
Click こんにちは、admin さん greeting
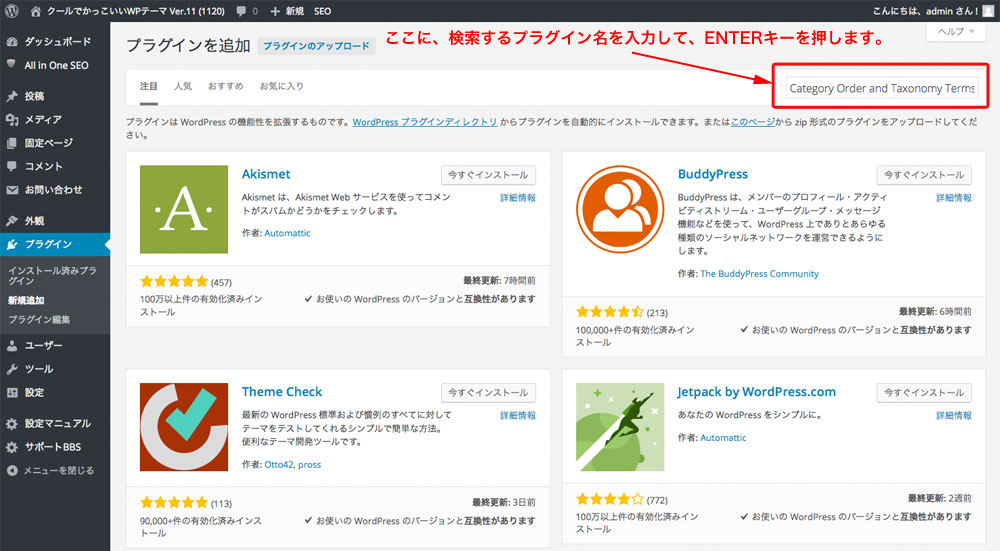925,11
